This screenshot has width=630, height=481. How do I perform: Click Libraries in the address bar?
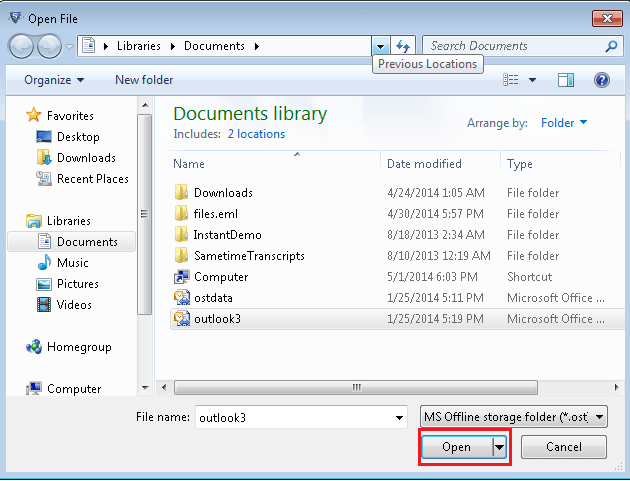click(x=139, y=46)
